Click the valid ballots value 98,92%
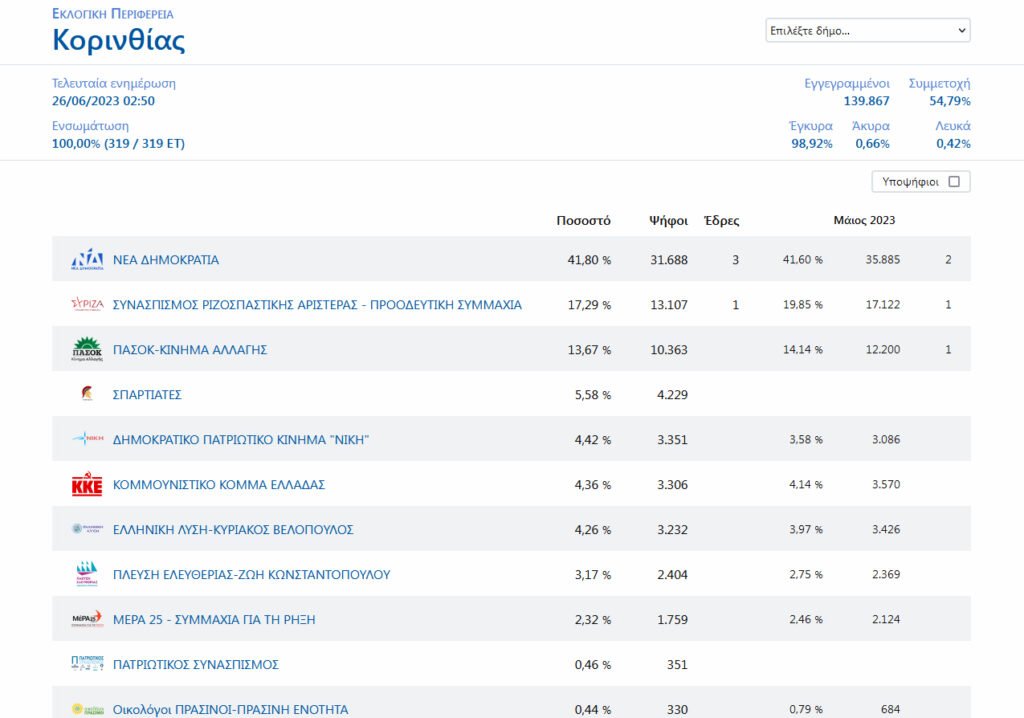Viewport: 1024px width, 718px height. click(x=812, y=143)
